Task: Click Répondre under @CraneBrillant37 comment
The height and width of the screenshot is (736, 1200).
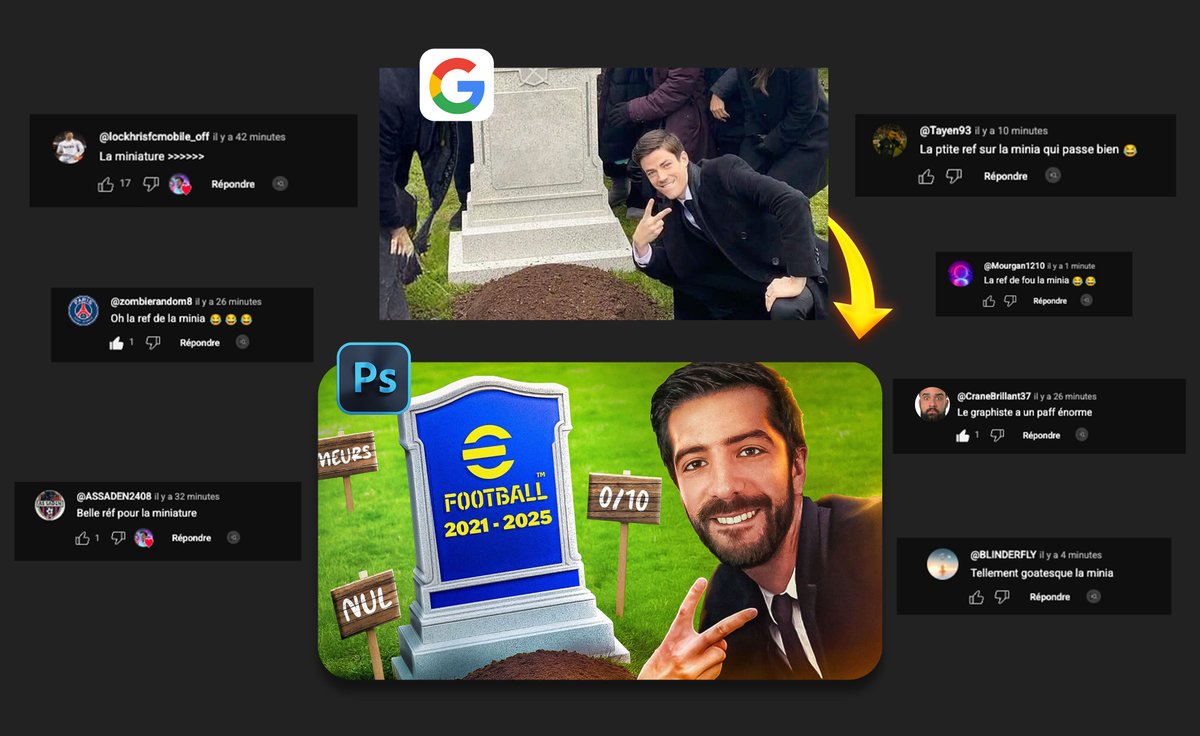Action: click(1041, 435)
